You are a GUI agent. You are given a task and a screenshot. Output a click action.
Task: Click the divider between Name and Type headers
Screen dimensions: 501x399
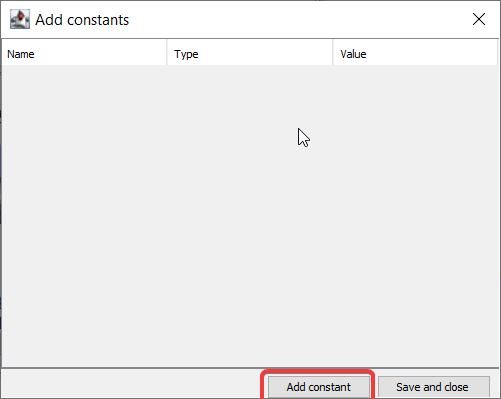[167, 53]
